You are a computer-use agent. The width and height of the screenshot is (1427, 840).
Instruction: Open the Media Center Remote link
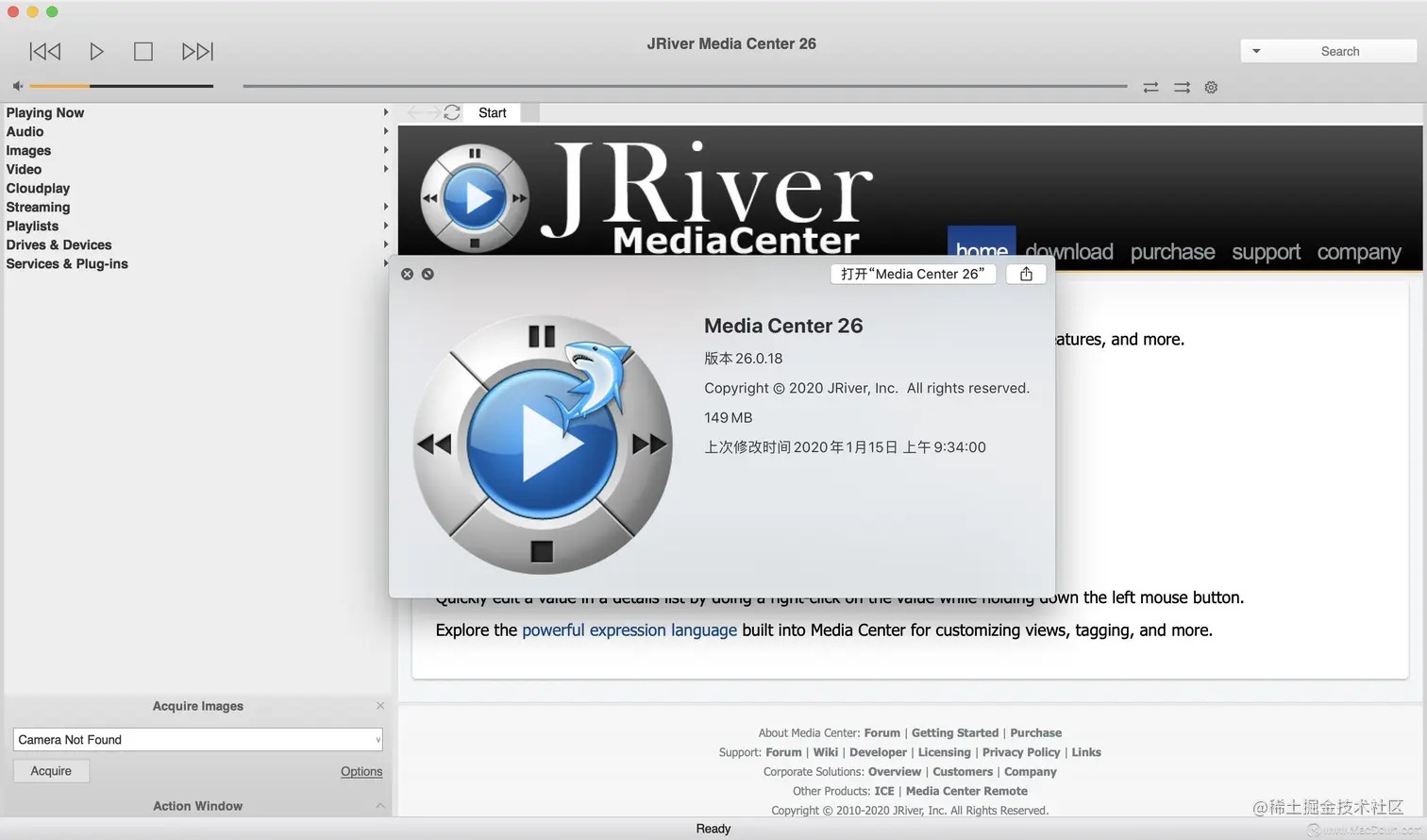click(966, 791)
